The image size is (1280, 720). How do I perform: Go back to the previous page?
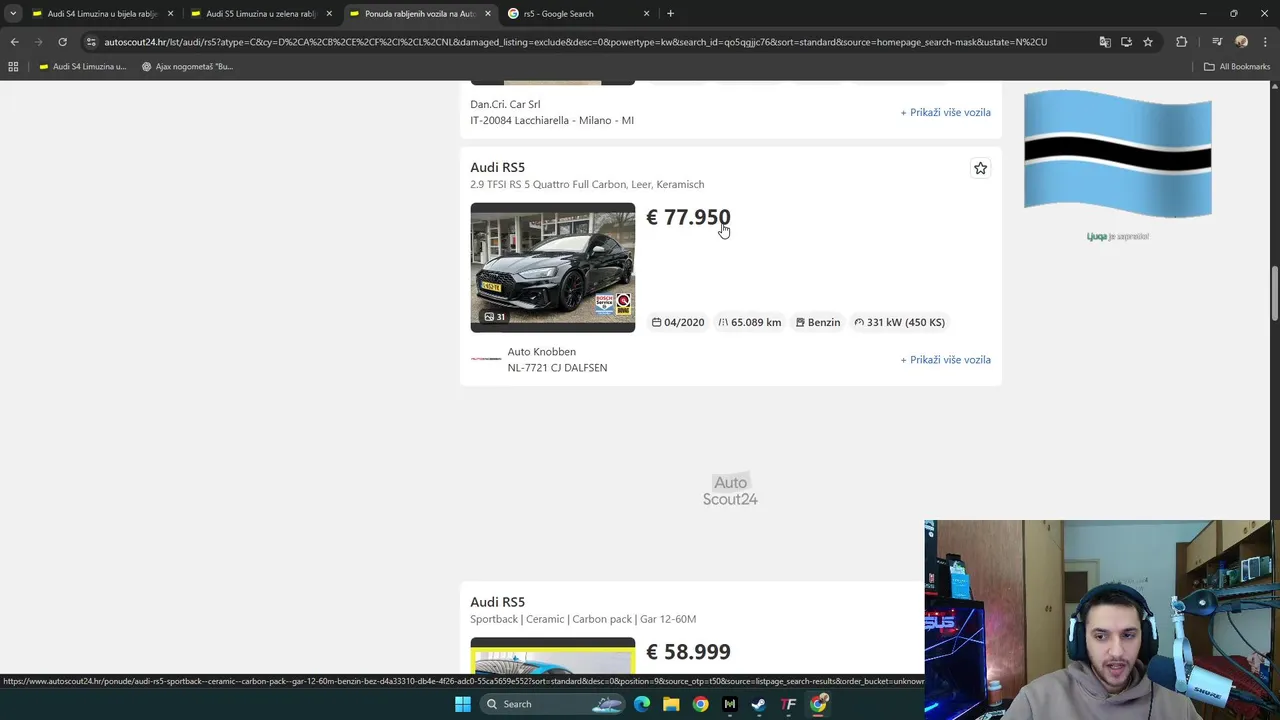tap(14, 42)
